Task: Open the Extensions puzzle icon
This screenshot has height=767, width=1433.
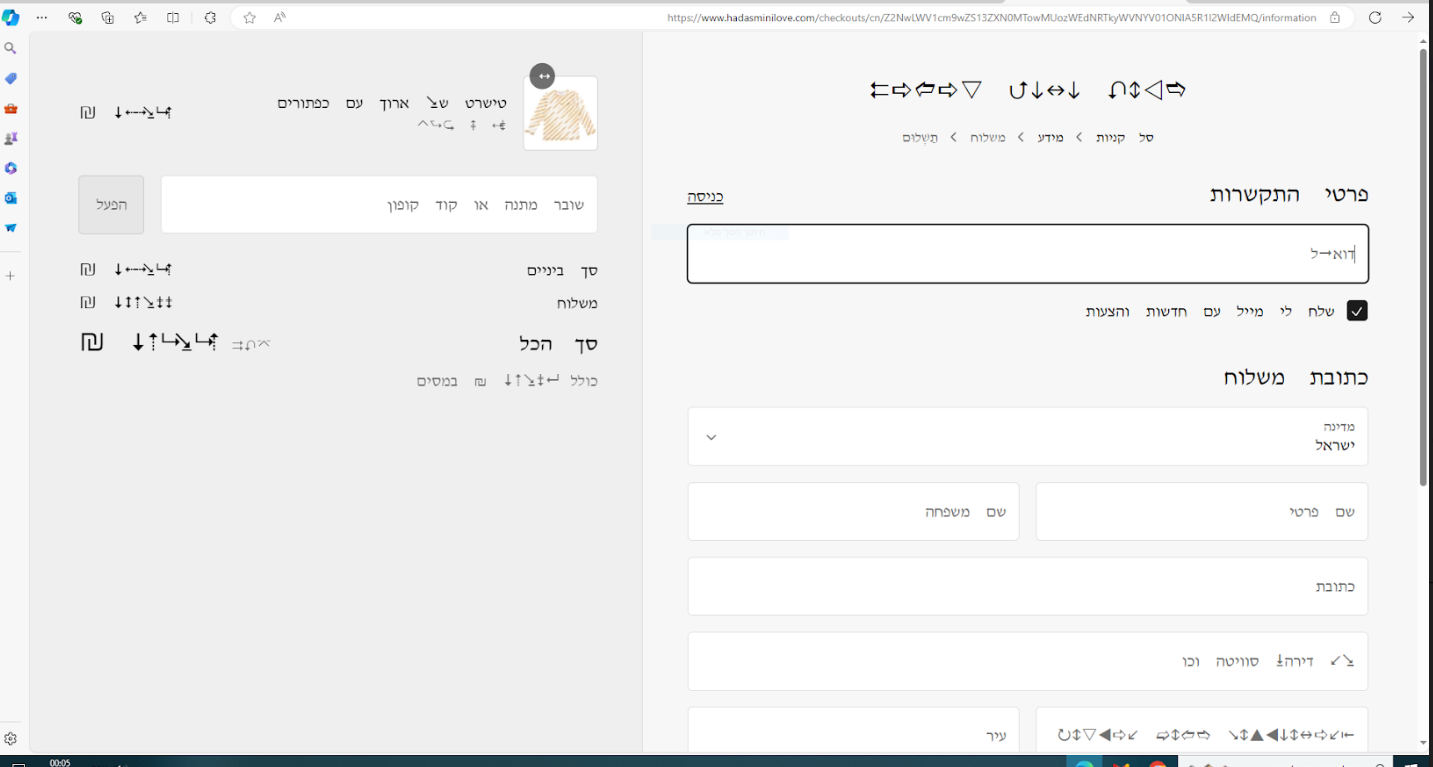Action: tap(210, 18)
